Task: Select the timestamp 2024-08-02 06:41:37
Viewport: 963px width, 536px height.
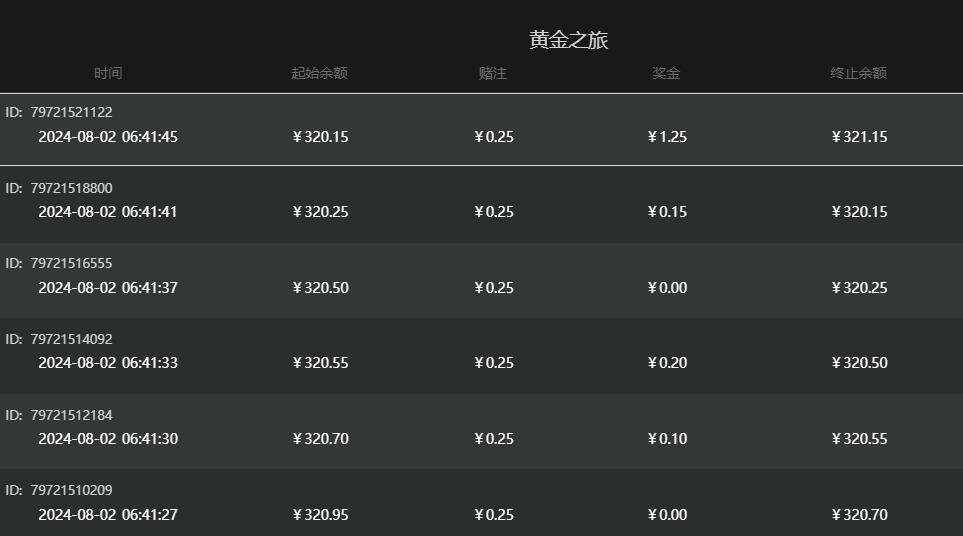Action: tap(108, 288)
